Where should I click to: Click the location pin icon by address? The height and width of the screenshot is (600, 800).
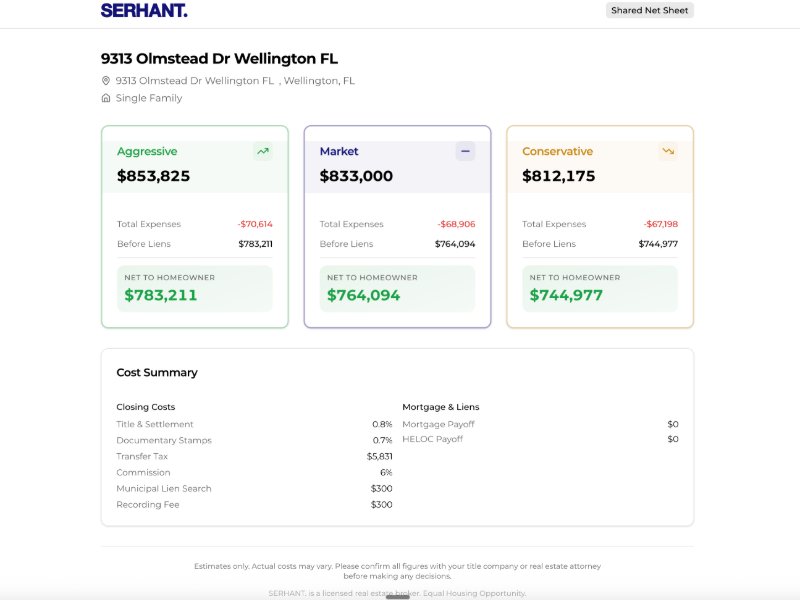pyautogui.click(x=106, y=81)
